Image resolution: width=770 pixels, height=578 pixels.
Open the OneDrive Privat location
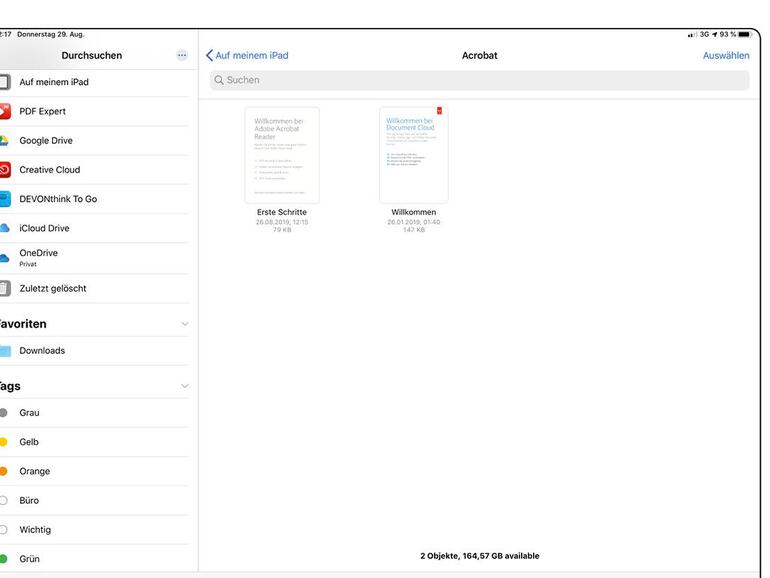(x=94, y=258)
